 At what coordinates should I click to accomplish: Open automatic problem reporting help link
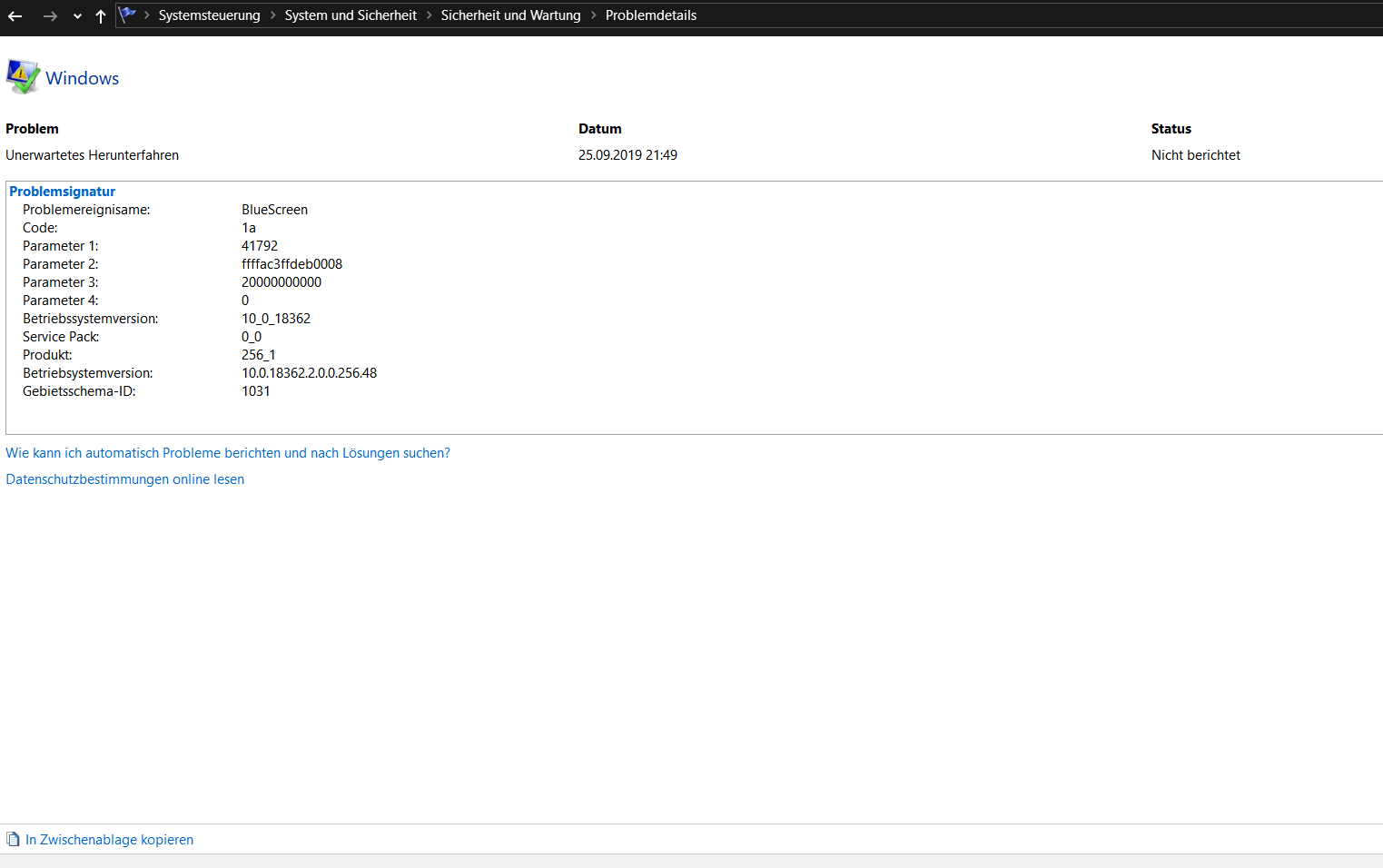(228, 453)
